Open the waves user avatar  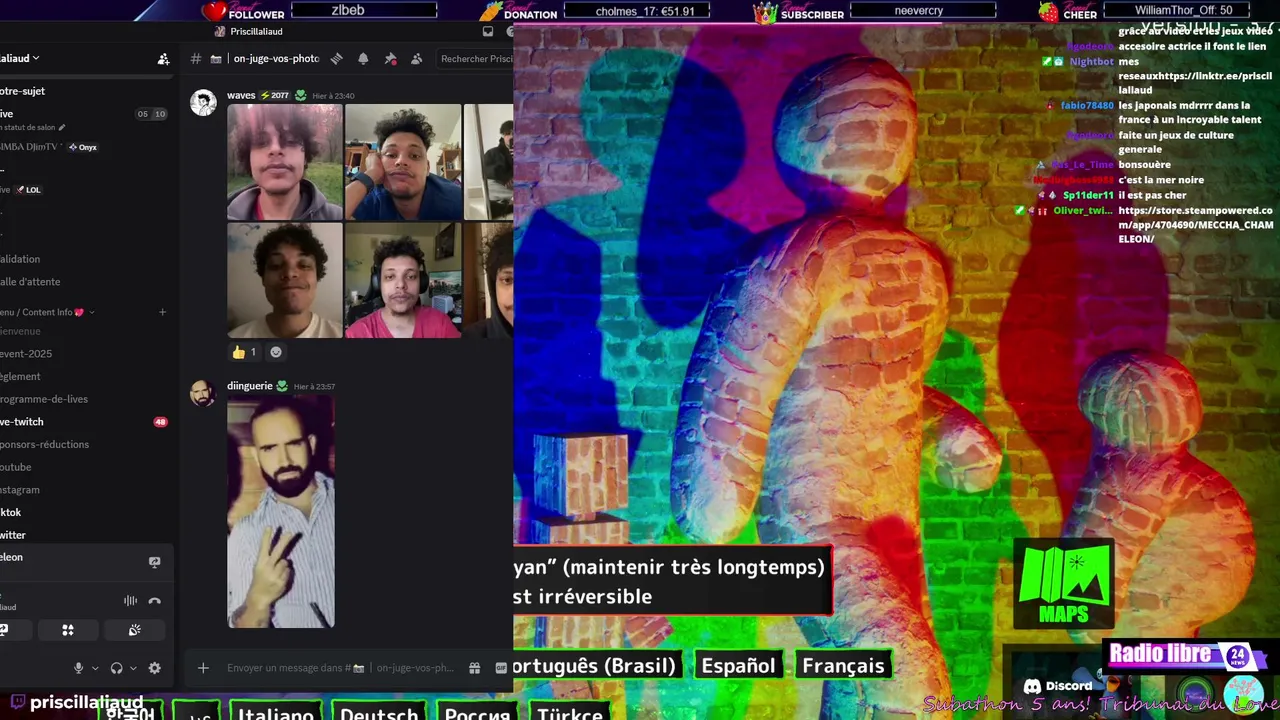[203, 102]
